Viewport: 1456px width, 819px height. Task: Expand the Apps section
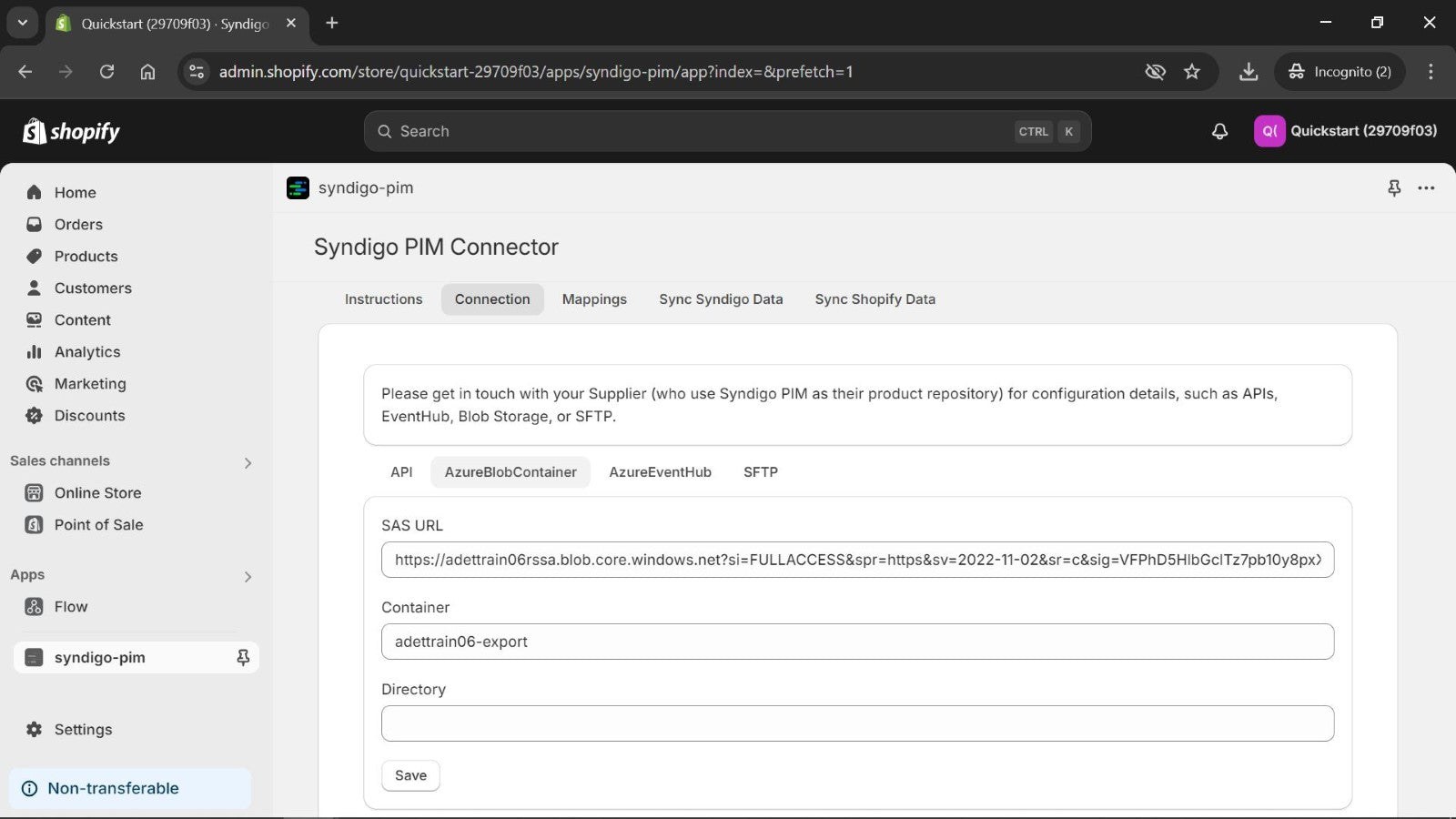(248, 576)
